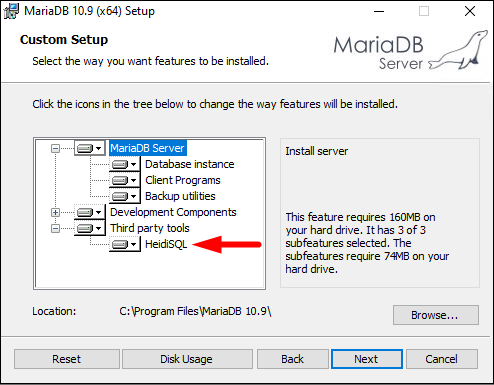The height and width of the screenshot is (385, 494).
Task: Open the Disk Usage dialog
Action: [x=187, y=359]
